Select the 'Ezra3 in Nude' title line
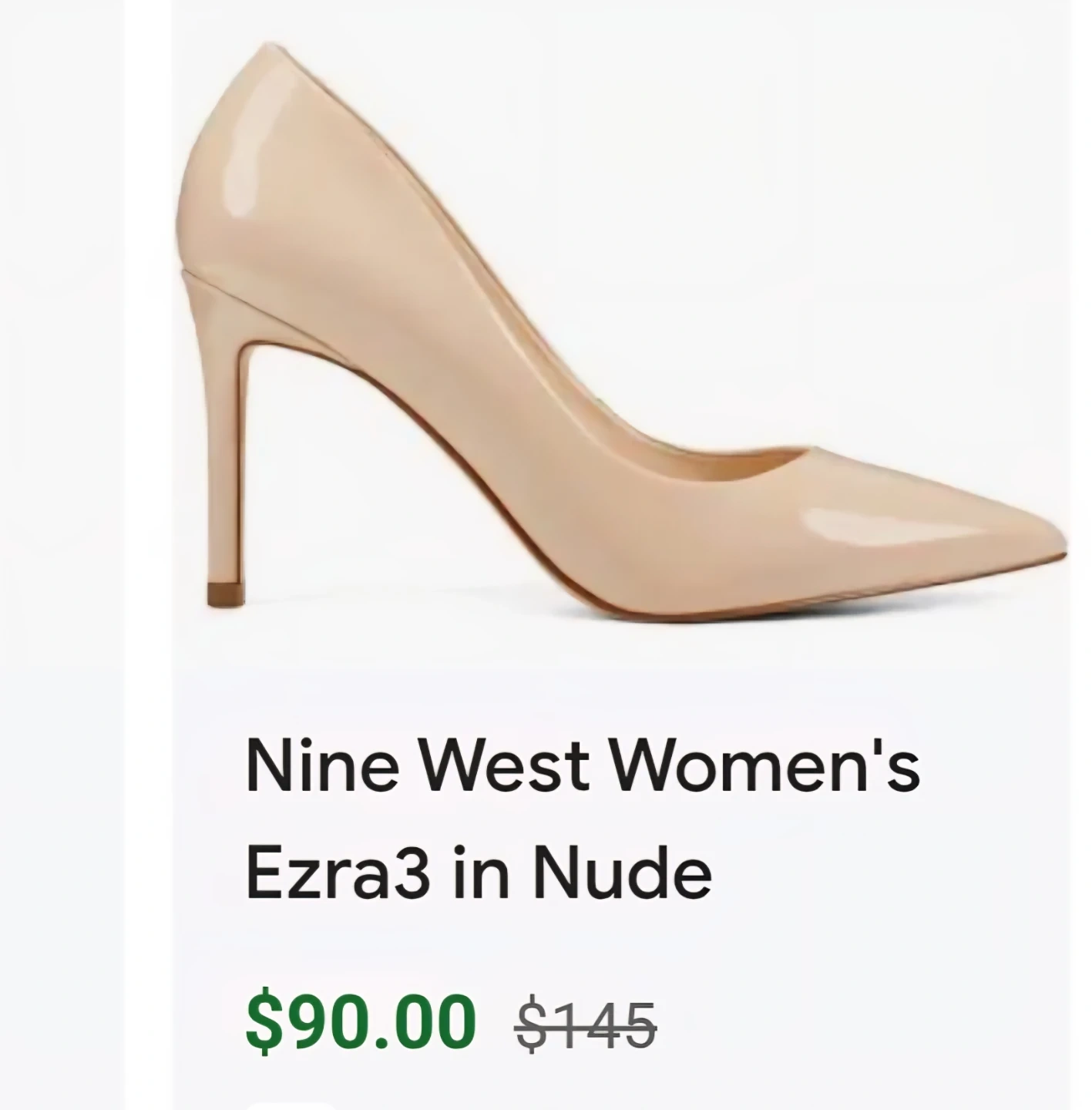 tap(478, 875)
